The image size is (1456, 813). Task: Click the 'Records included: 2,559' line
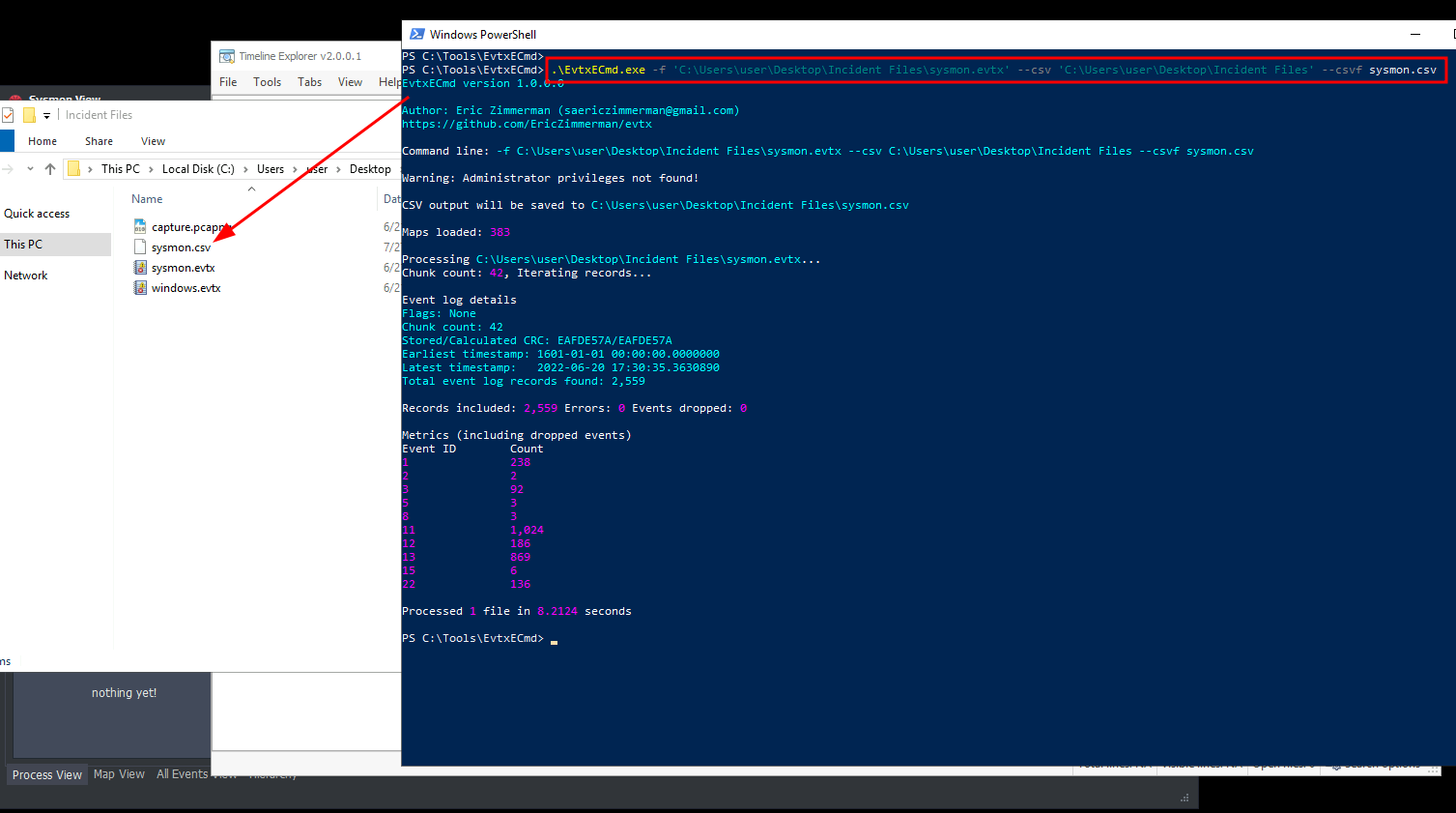click(x=574, y=408)
